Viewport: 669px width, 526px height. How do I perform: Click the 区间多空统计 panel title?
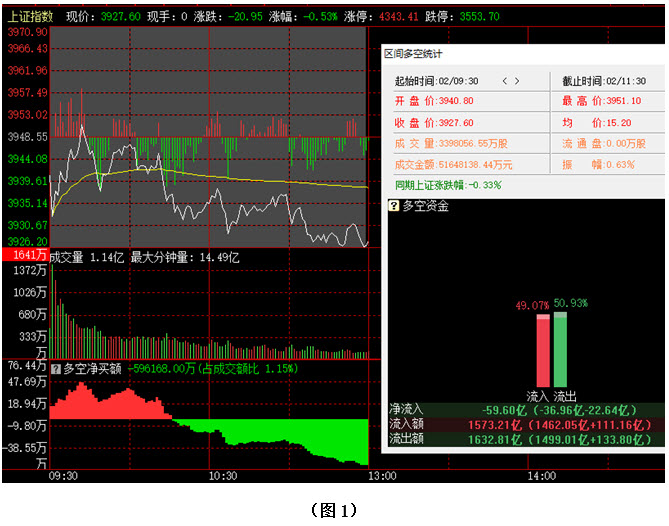[x=413, y=53]
